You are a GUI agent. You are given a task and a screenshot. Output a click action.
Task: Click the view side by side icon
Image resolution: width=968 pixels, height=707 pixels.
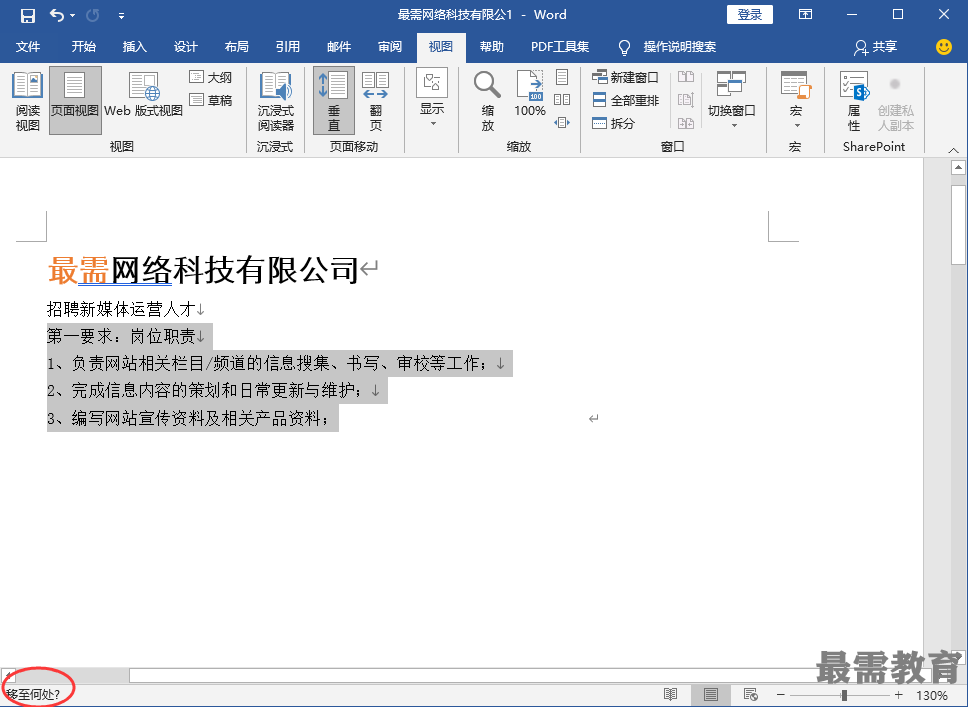coord(686,77)
